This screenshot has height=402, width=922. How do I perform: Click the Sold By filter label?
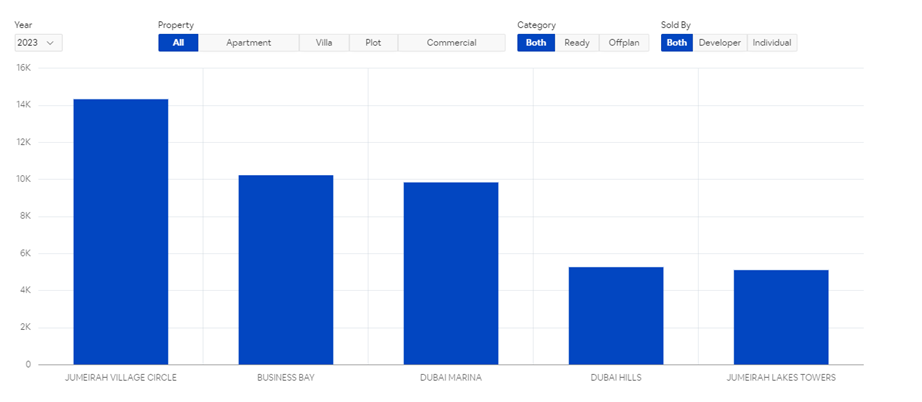[x=676, y=25]
